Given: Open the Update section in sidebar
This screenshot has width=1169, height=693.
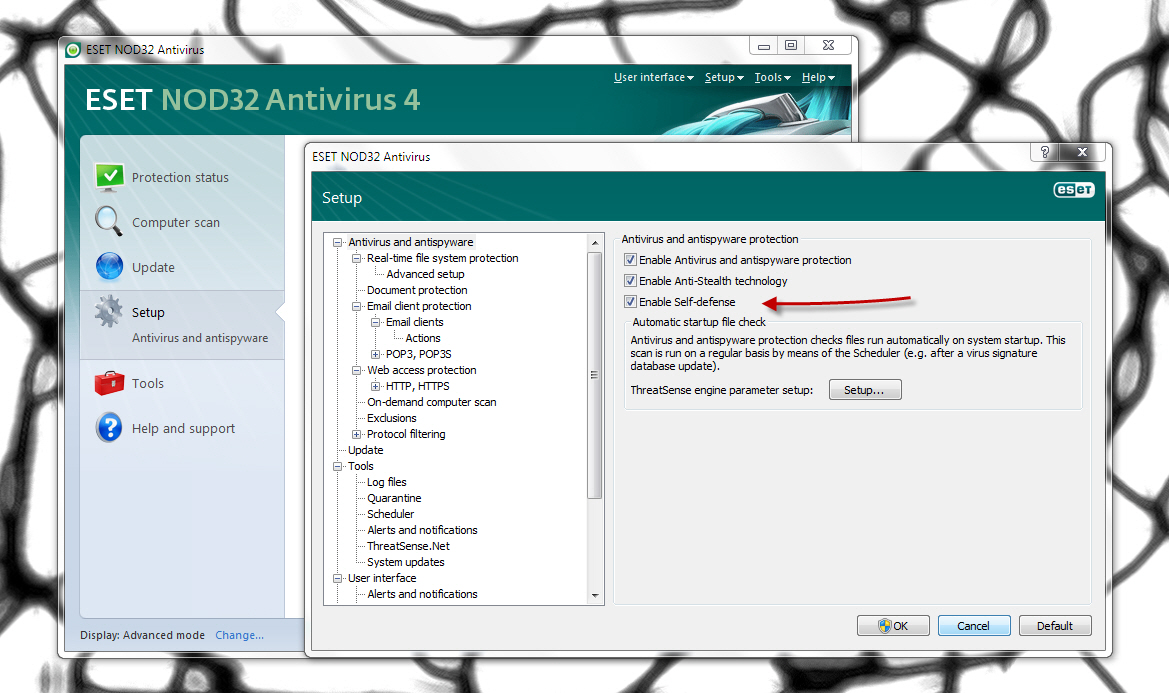Looking at the screenshot, I should (153, 268).
